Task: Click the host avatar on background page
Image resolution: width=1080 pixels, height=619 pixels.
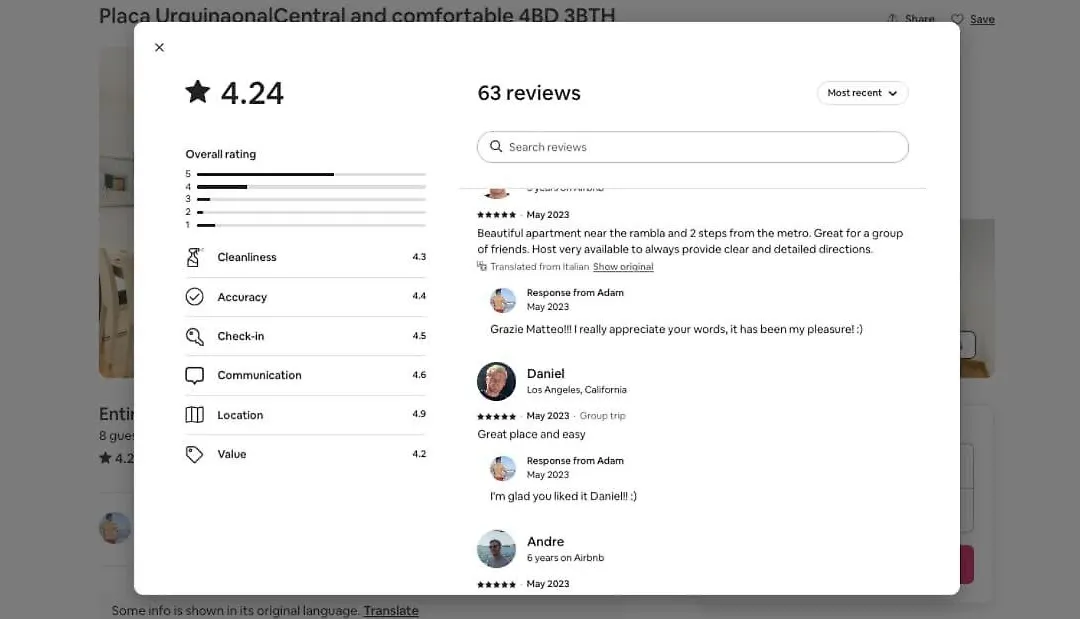Action: coord(115,528)
